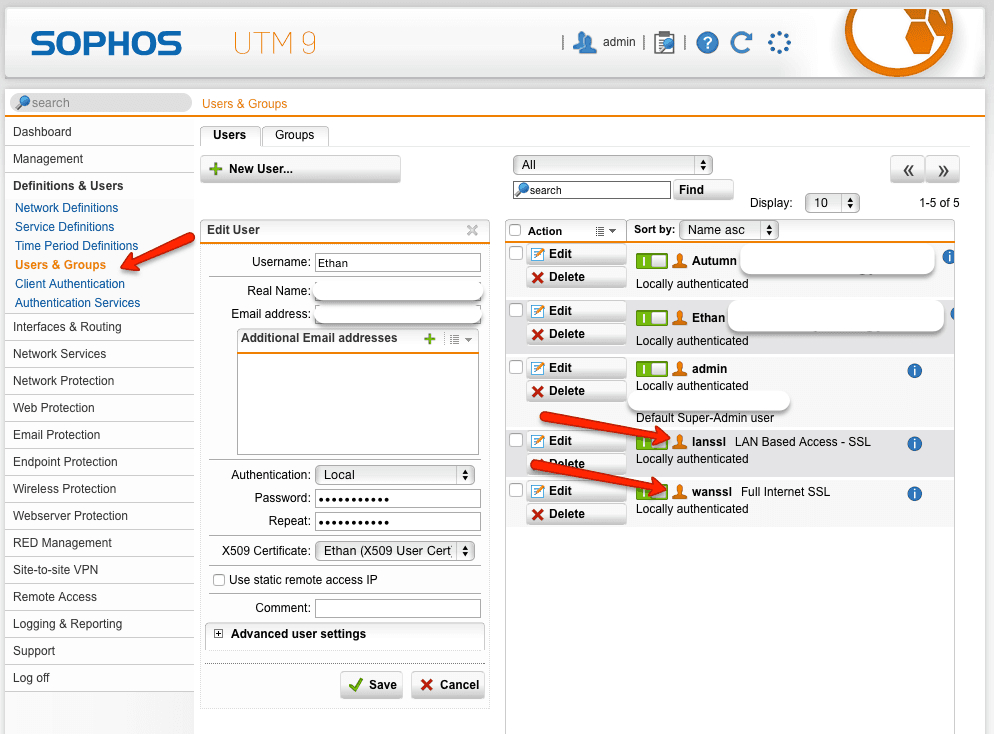Open Additional Email addresses list menu
994x734 pixels.
(x=460, y=340)
